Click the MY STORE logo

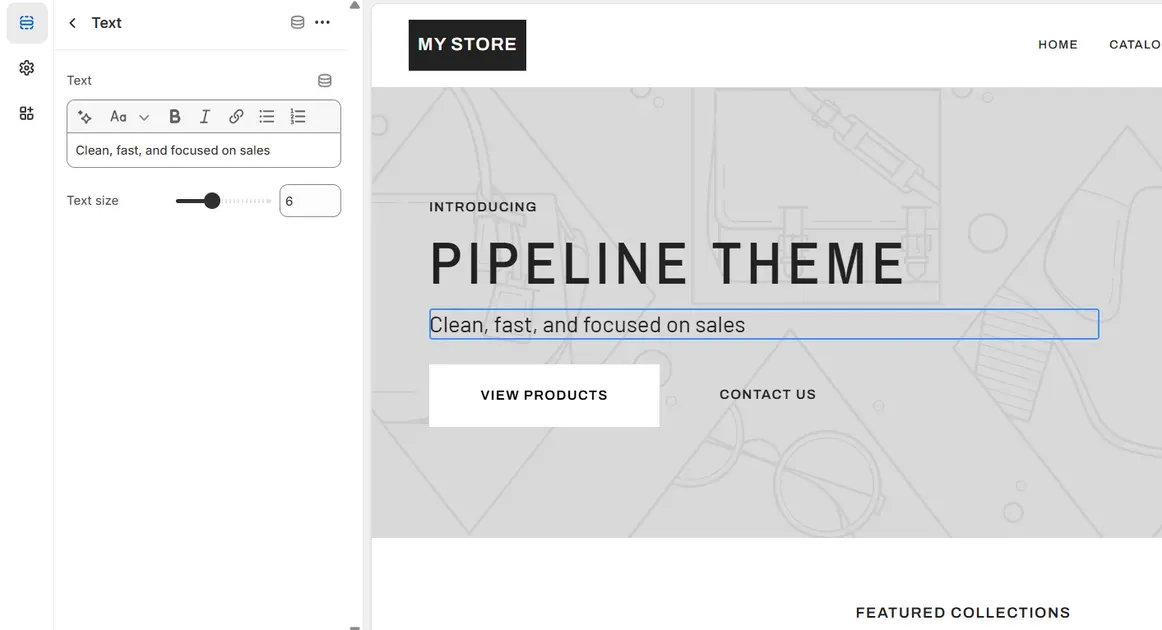click(x=468, y=45)
